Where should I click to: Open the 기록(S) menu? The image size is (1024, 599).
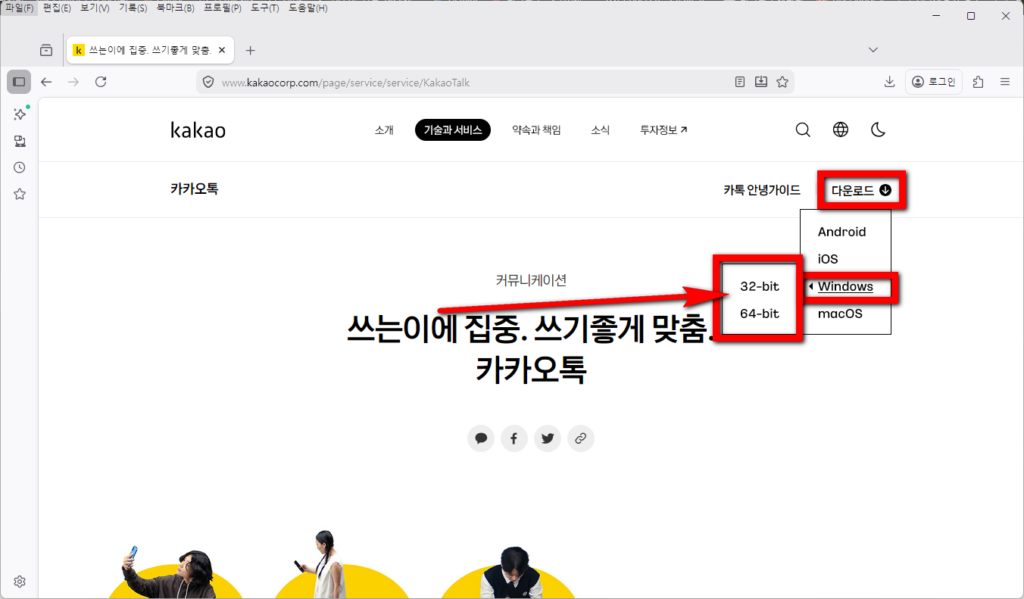point(133,8)
